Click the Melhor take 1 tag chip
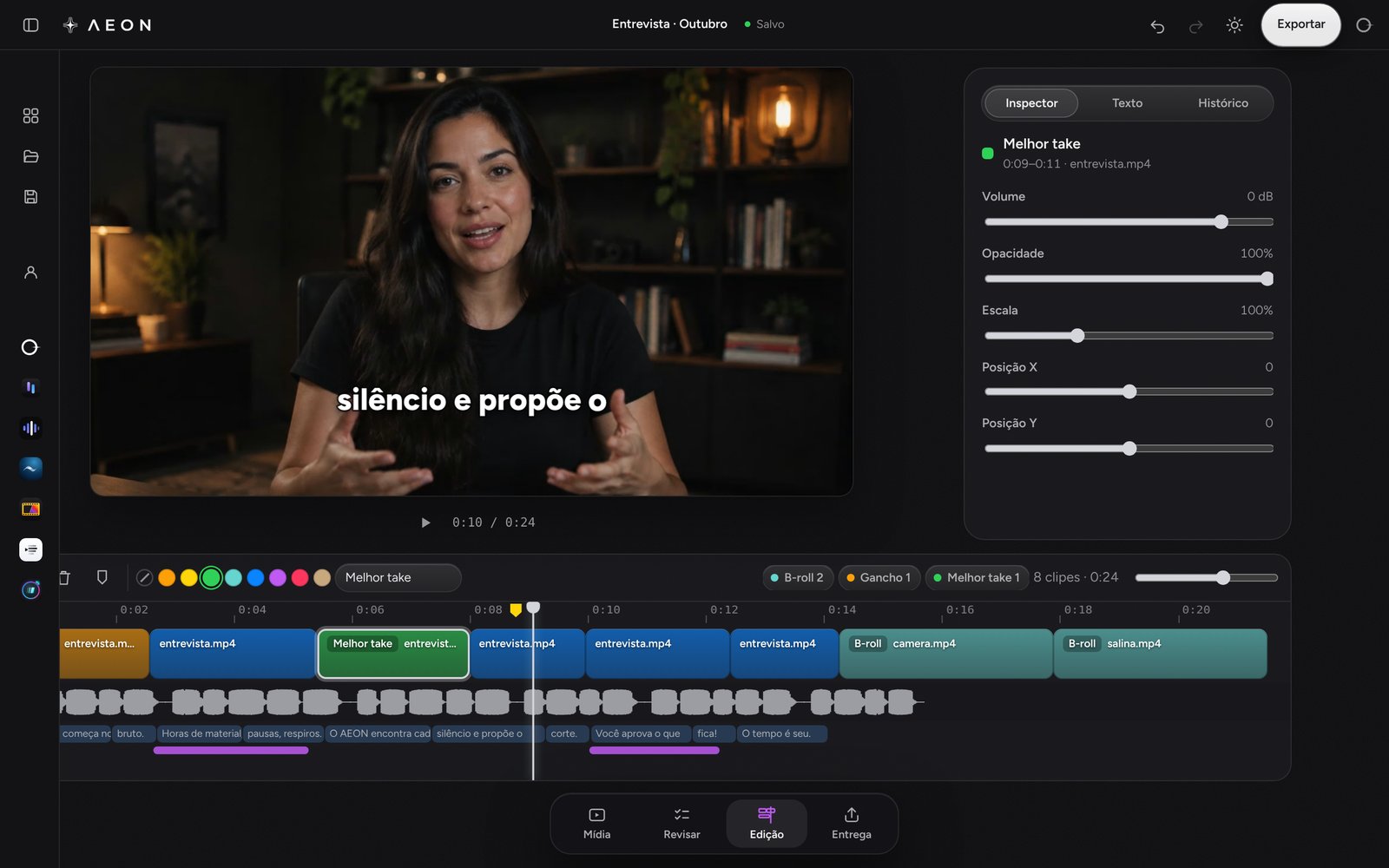 [x=977, y=578]
